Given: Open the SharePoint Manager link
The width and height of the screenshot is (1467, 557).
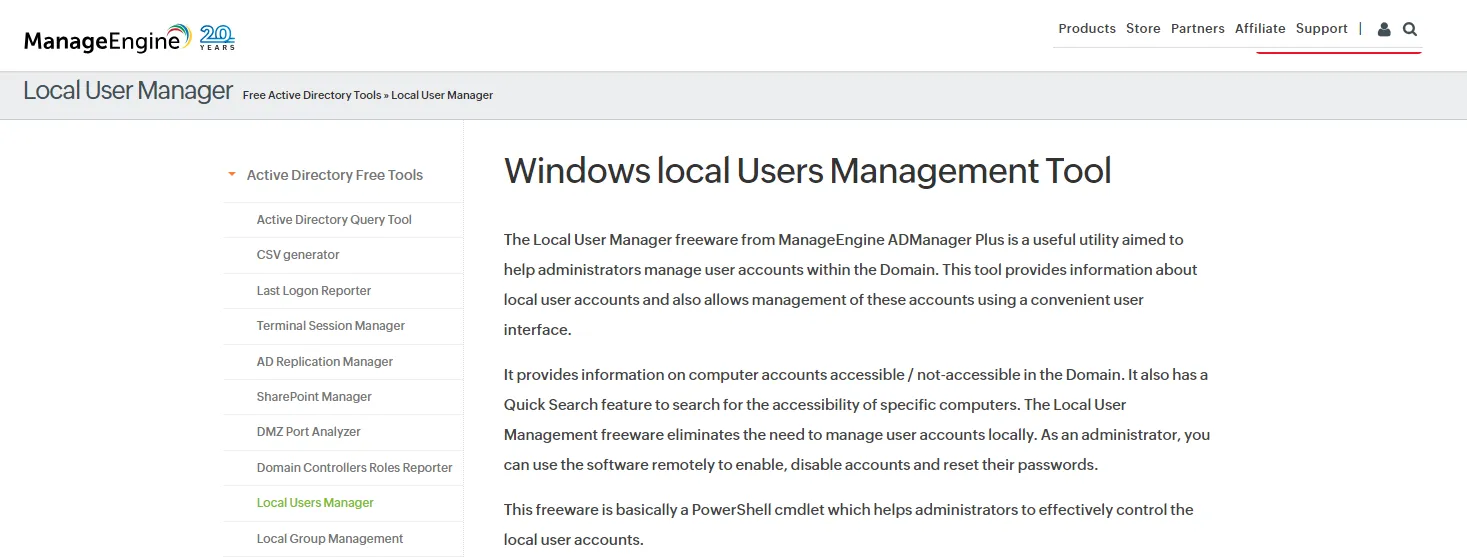Looking at the screenshot, I should 314,397.
